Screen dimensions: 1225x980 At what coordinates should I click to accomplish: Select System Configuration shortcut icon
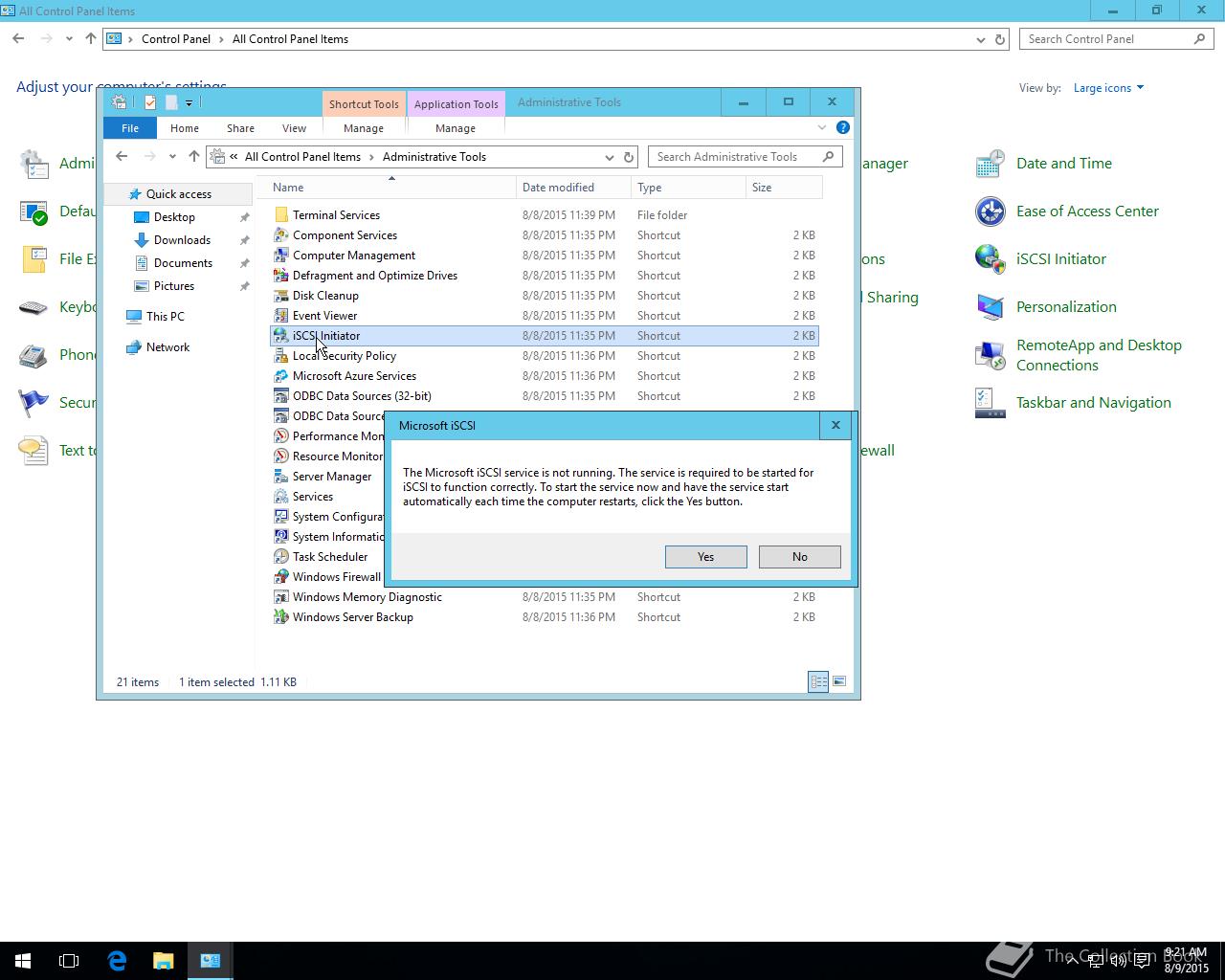[281, 517]
